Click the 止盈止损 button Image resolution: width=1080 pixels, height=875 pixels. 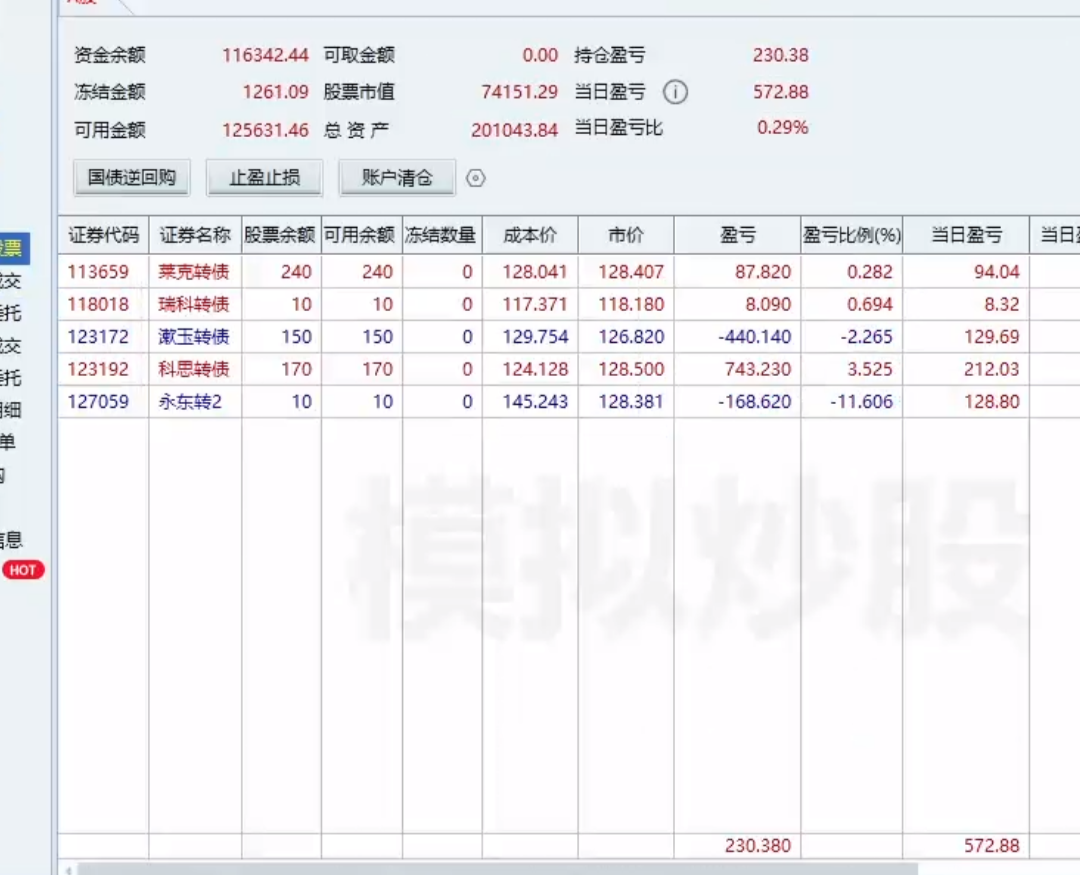pos(264,178)
